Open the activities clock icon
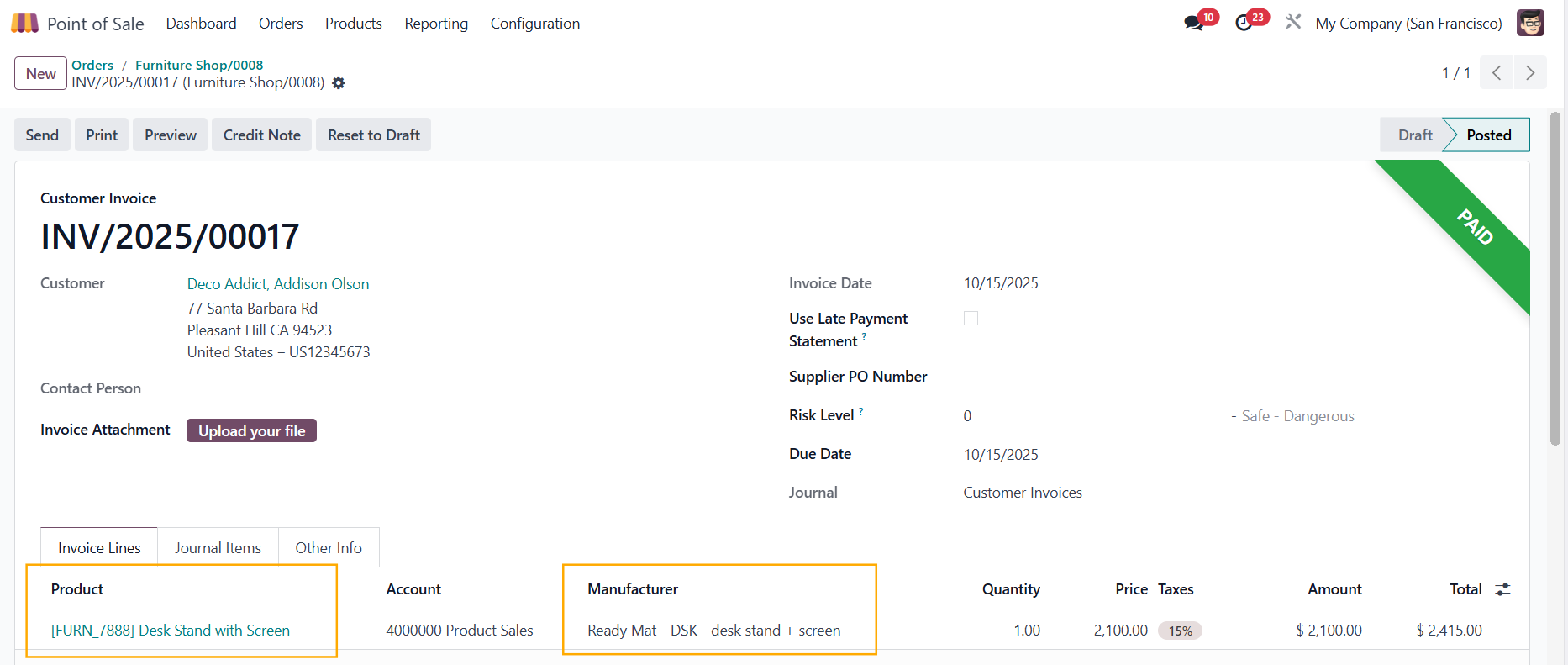This screenshot has height=665, width=1568. point(1244,24)
